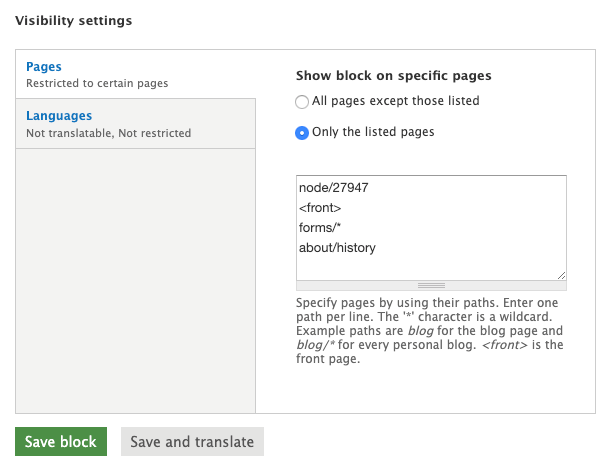This screenshot has width=612, height=469.
Task: Click the 'Visibility settings' heading
Action: pyautogui.click(x=73, y=20)
